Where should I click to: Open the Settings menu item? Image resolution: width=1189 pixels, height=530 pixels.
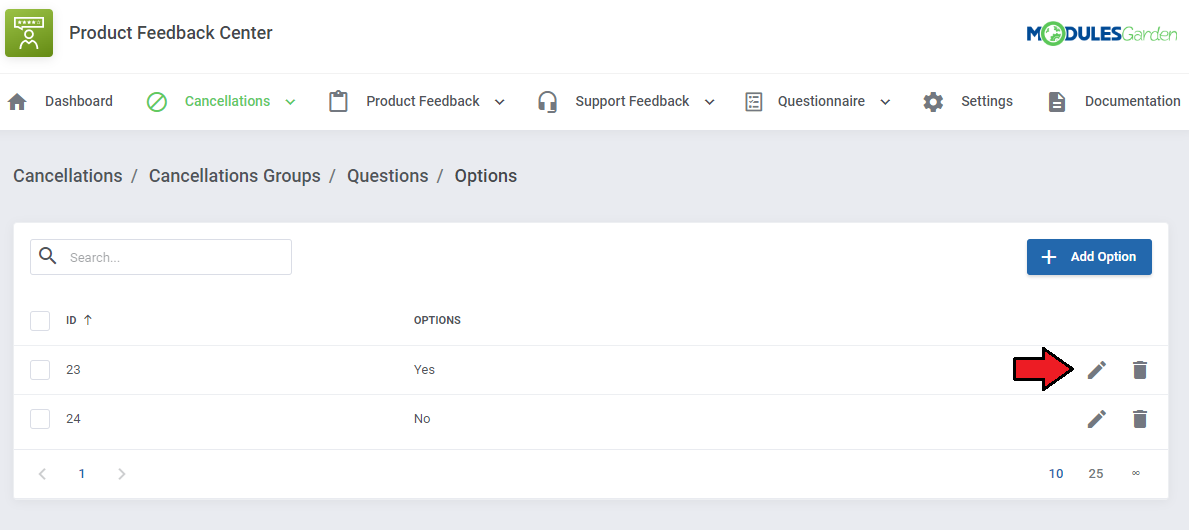click(x=987, y=101)
